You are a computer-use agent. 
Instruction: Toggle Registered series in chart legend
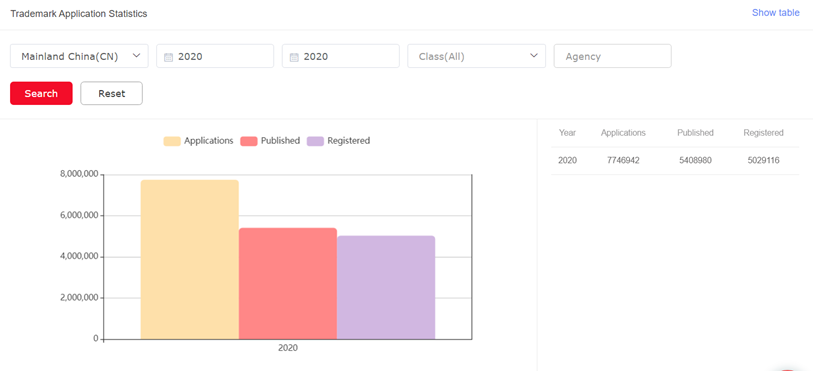tap(339, 141)
